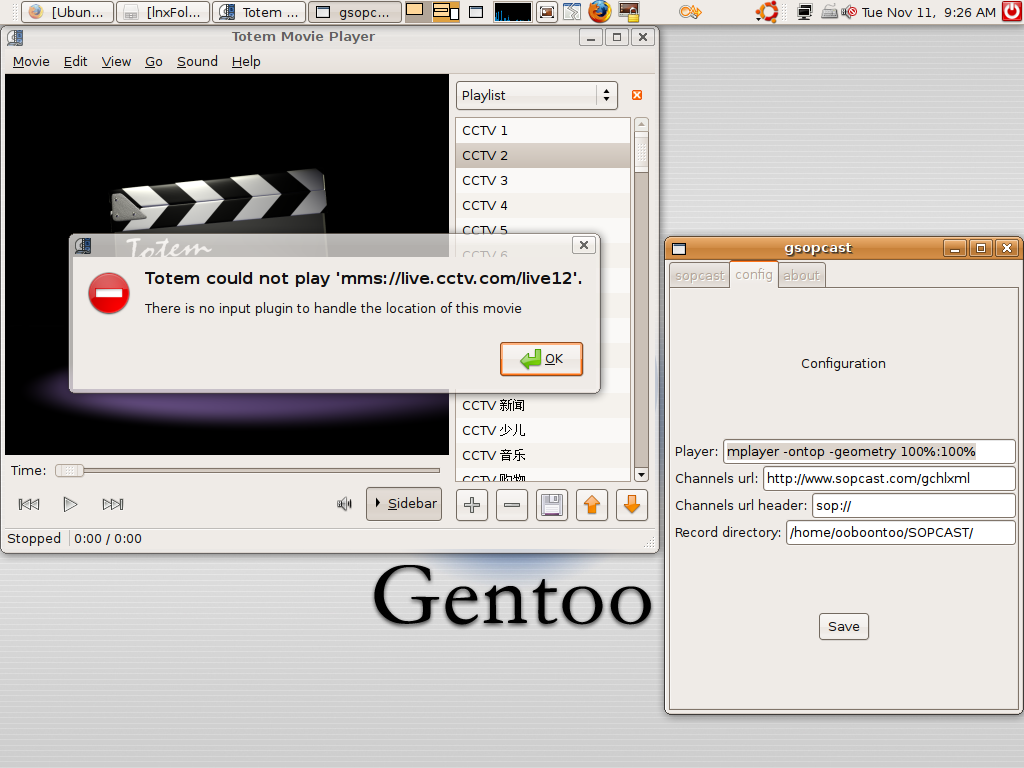Select the config tab in gsopcast
Screen dimensions: 1024x768
click(x=754, y=274)
